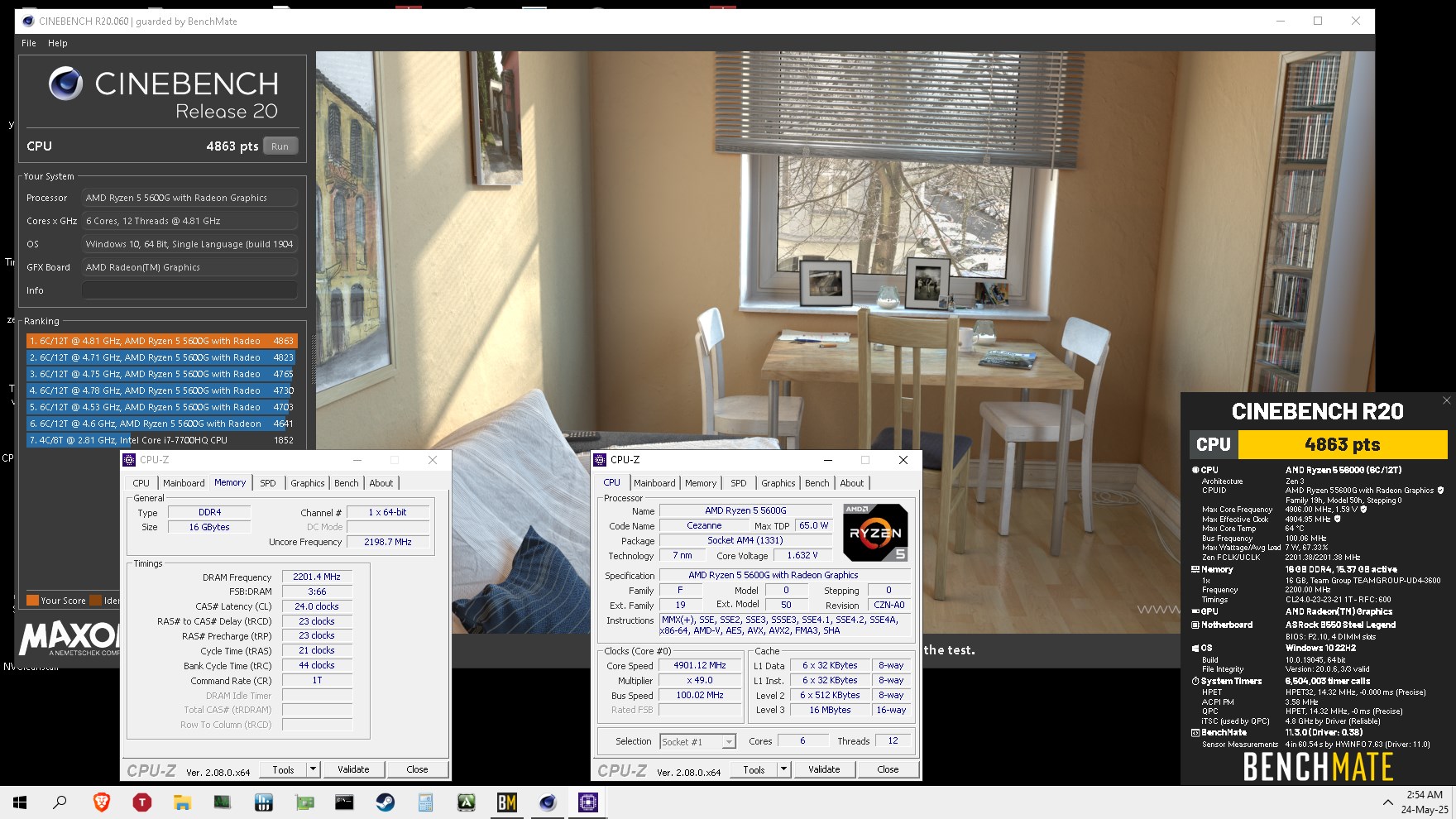
Task: Open Bench tab in processor CPU-Z window
Action: (817, 483)
